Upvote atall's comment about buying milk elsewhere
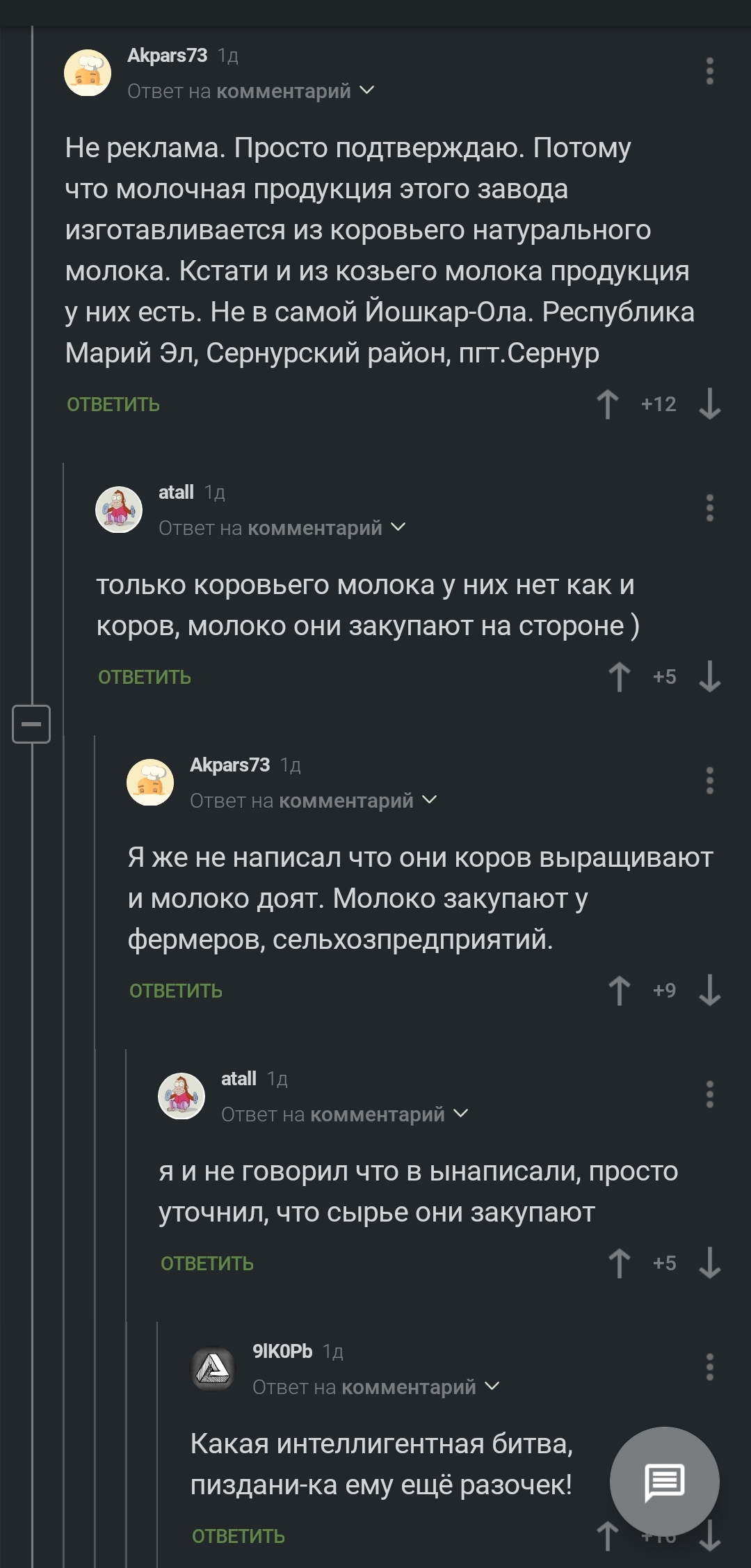 [619, 677]
